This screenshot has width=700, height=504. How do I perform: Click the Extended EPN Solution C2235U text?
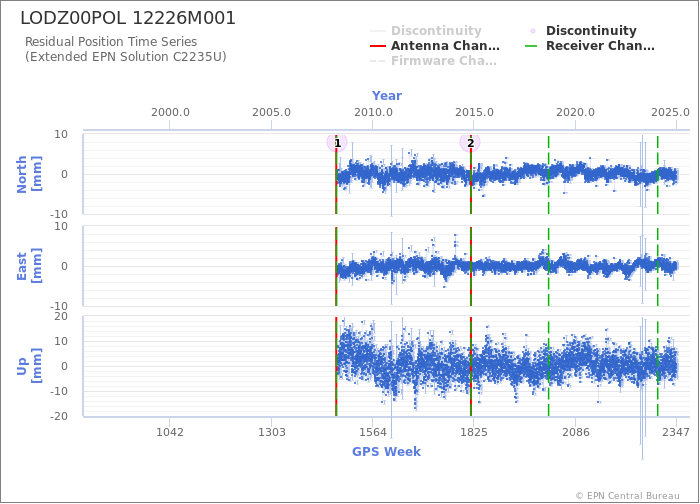125,57
